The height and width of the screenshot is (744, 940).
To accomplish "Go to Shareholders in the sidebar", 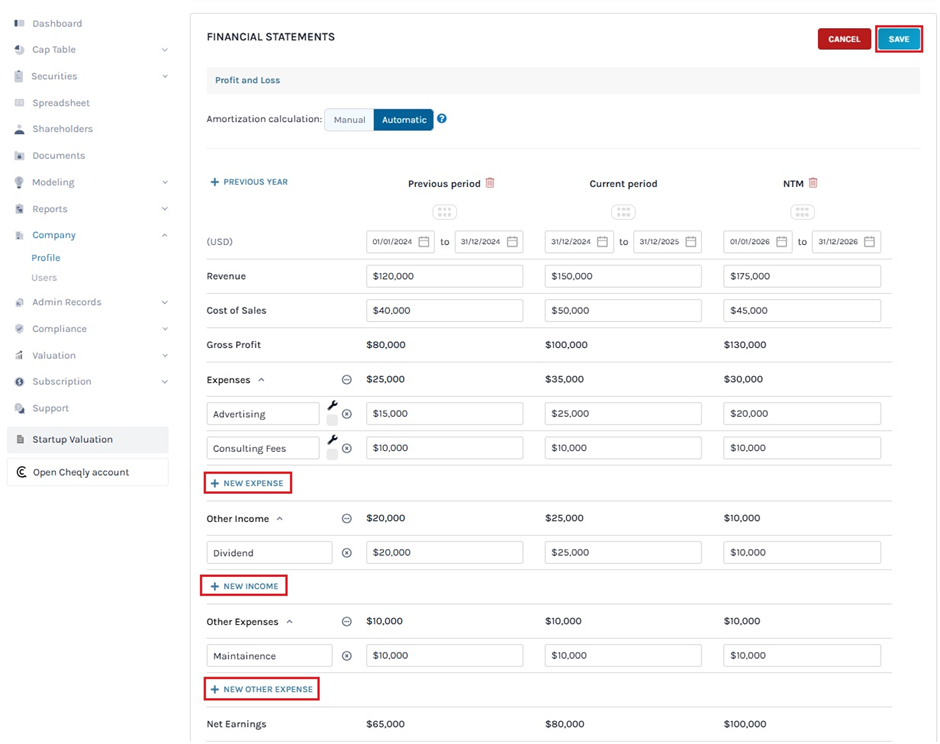I will [62, 129].
